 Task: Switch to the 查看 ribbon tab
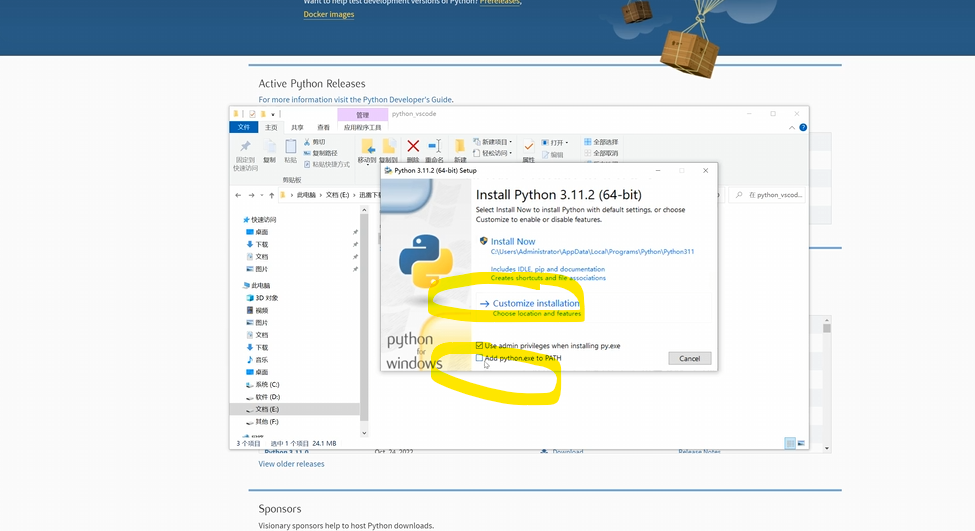click(323, 127)
